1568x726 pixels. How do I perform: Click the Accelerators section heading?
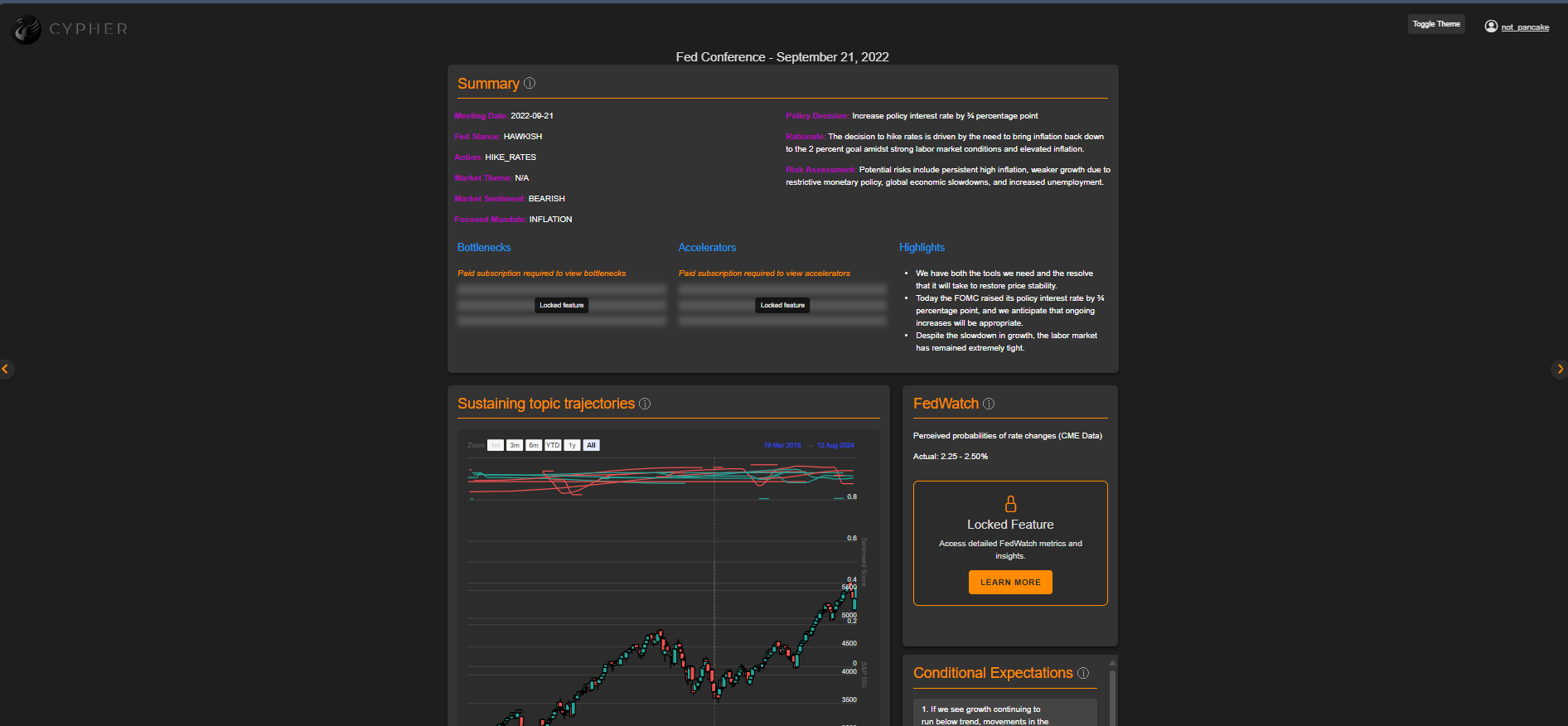(x=707, y=248)
